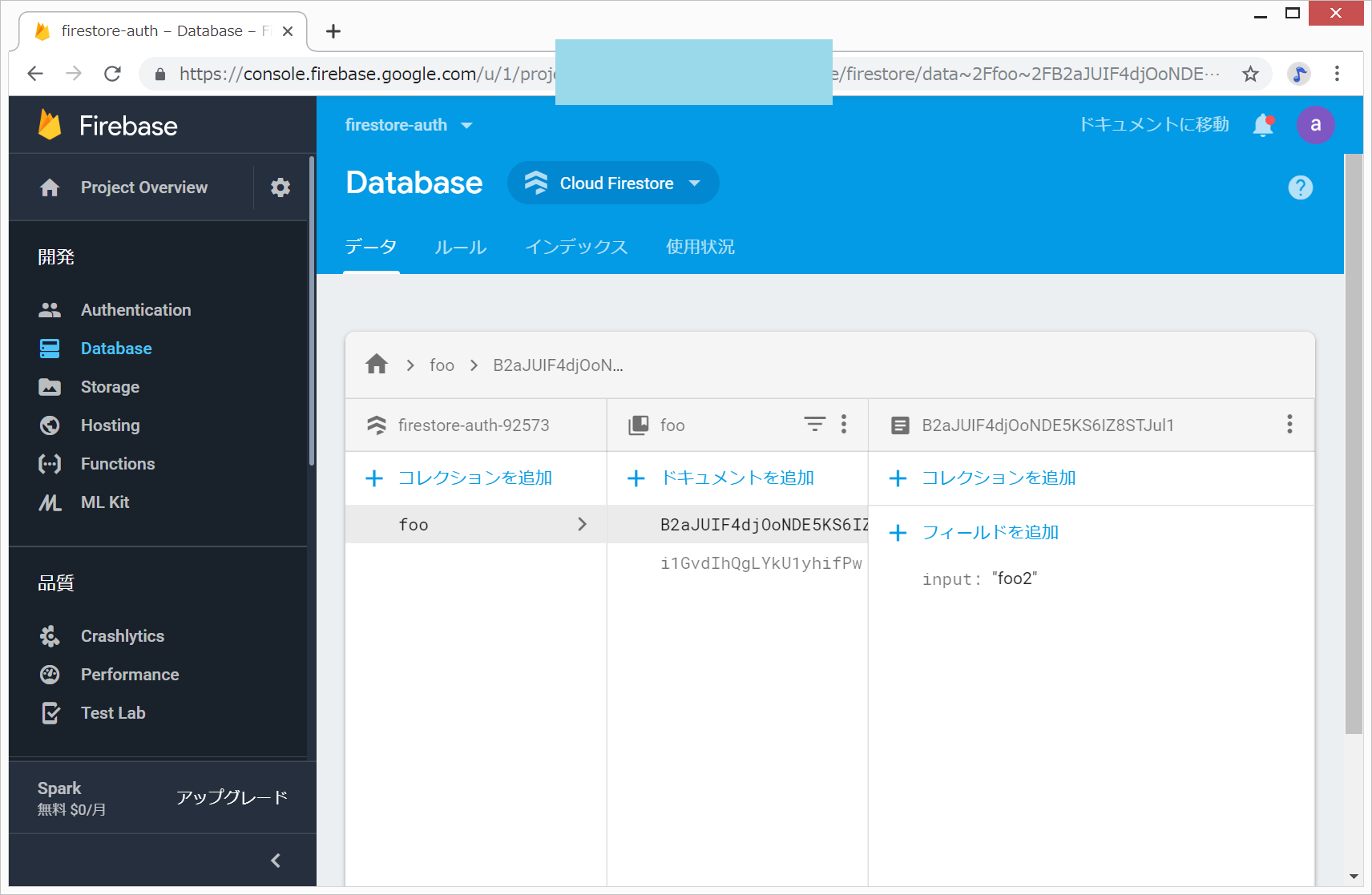Click the input field value "foo2"

[1015, 579]
